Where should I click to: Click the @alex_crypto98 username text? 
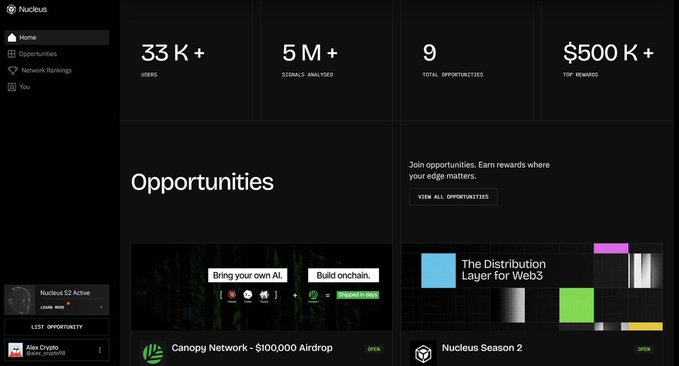click(45, 353)
